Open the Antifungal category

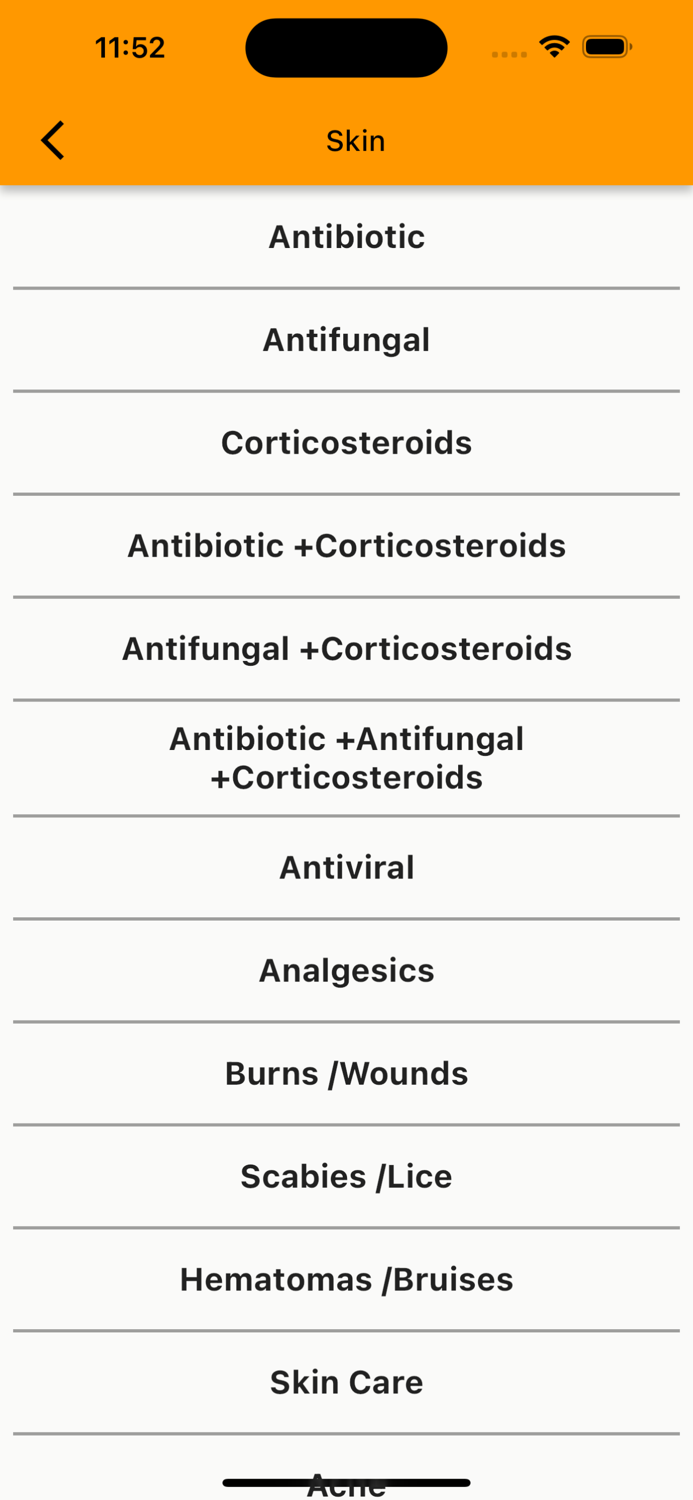[x=346, y=340]
